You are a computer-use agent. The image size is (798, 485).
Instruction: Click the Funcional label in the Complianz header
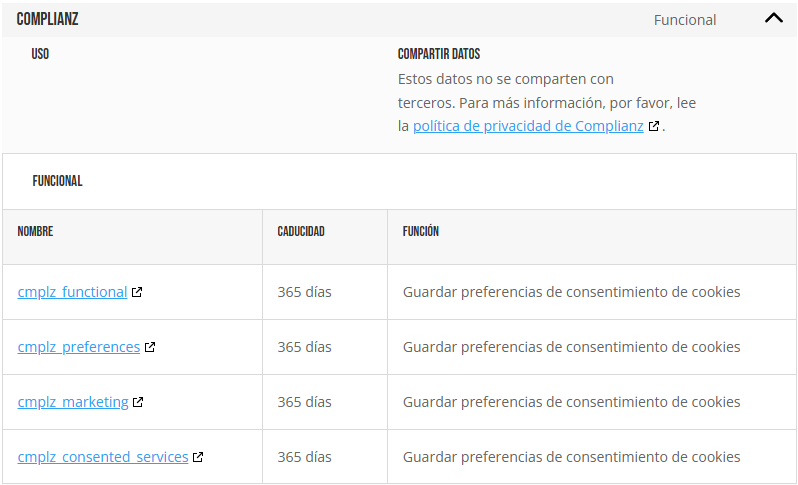point(685,20)
